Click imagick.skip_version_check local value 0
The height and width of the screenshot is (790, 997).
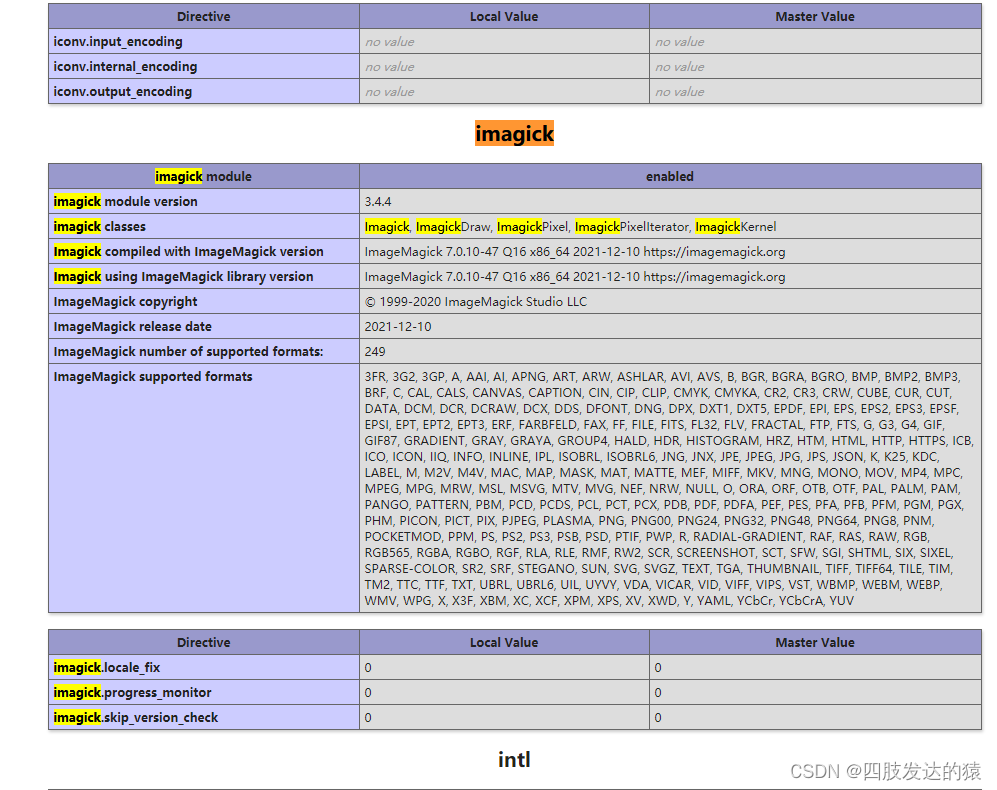(504, 717)
